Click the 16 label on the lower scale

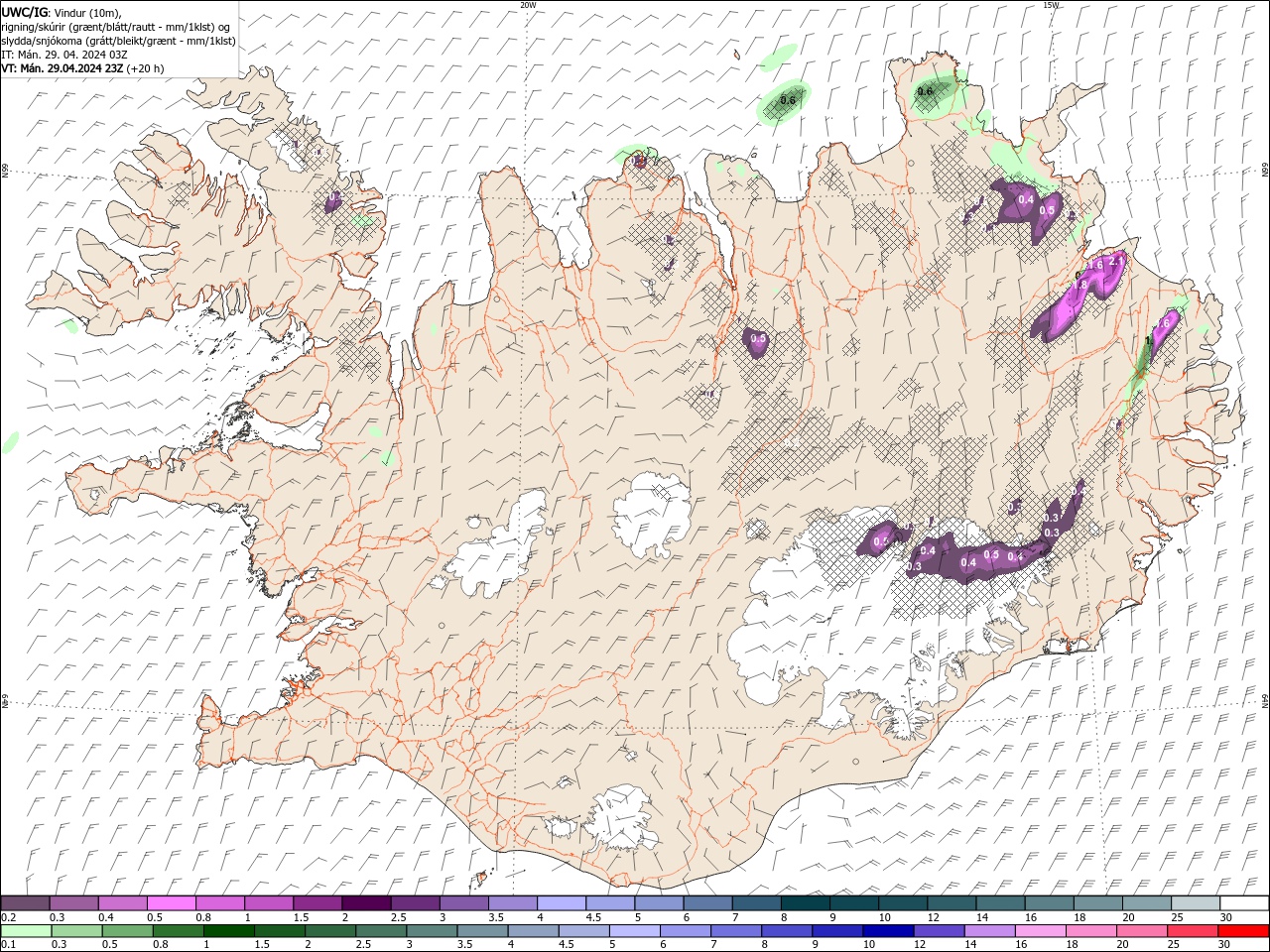[1021, 945]
